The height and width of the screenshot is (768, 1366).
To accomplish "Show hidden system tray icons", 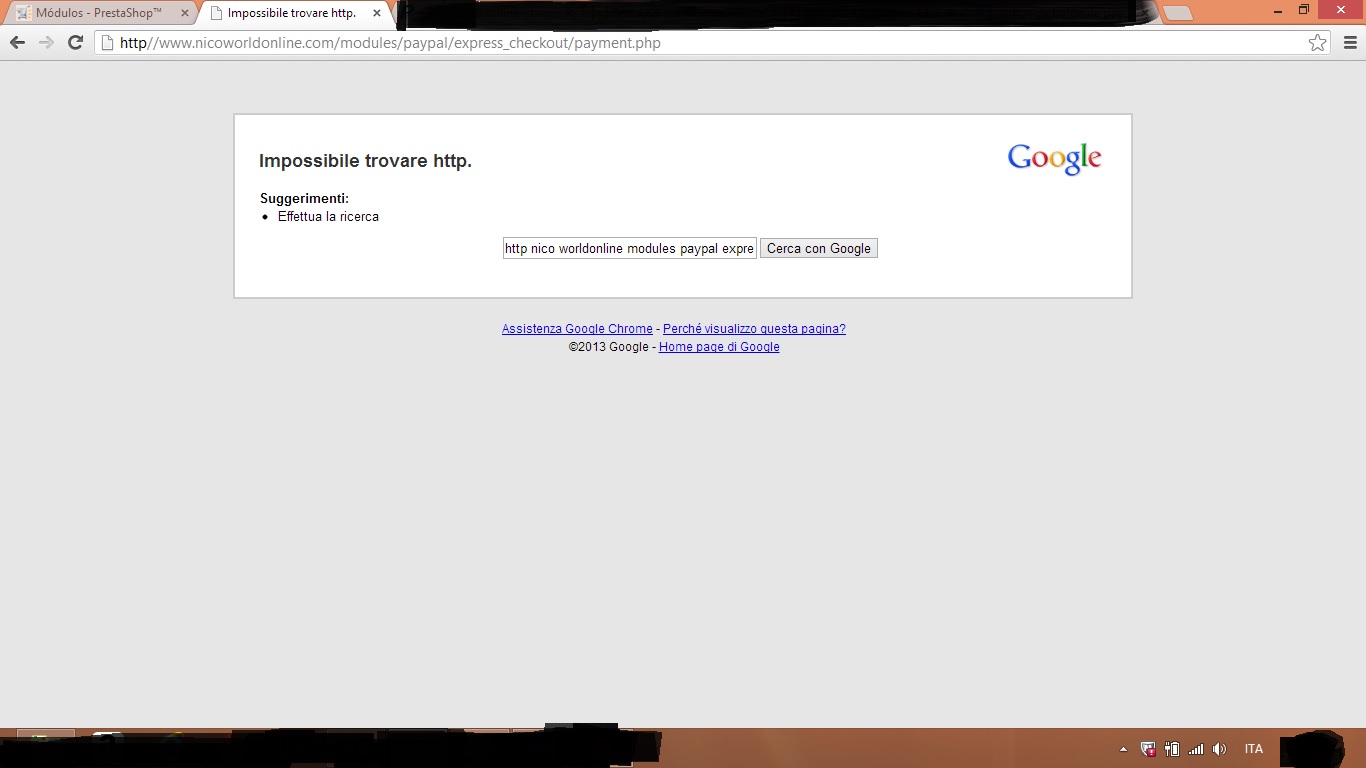I will (1123, 749).
